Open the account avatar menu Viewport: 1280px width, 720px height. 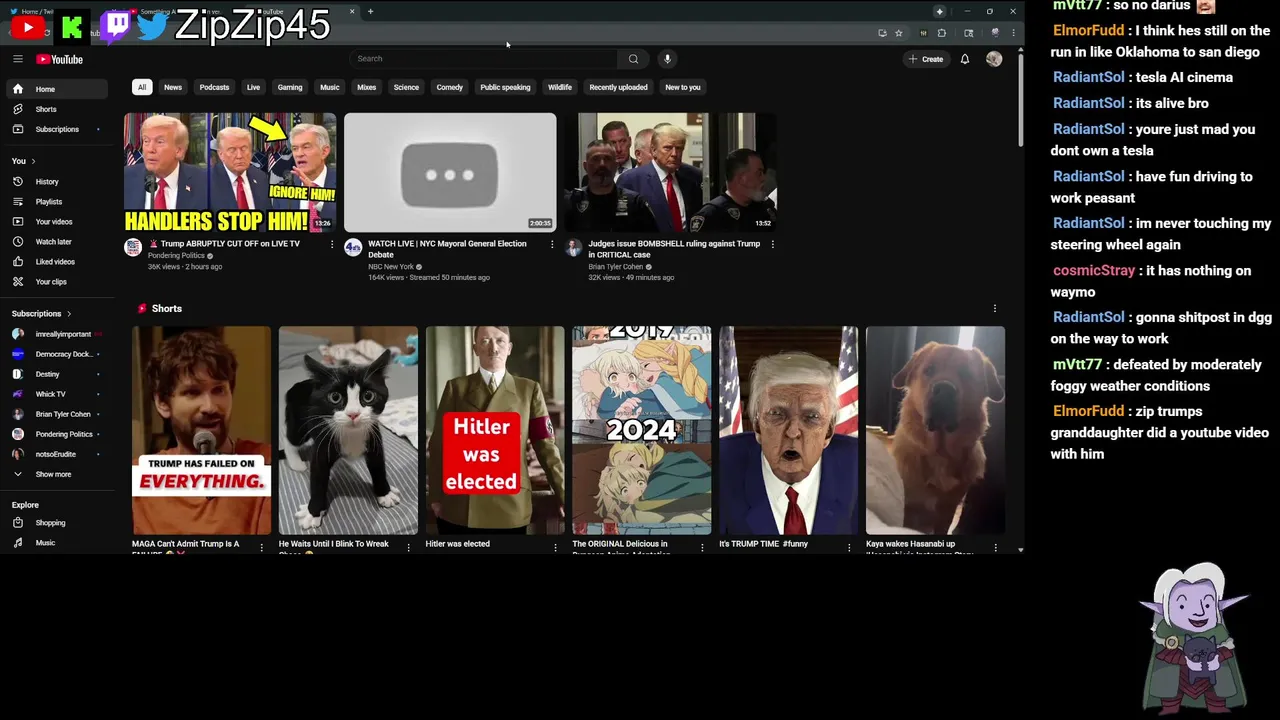[x=994, y=59]
